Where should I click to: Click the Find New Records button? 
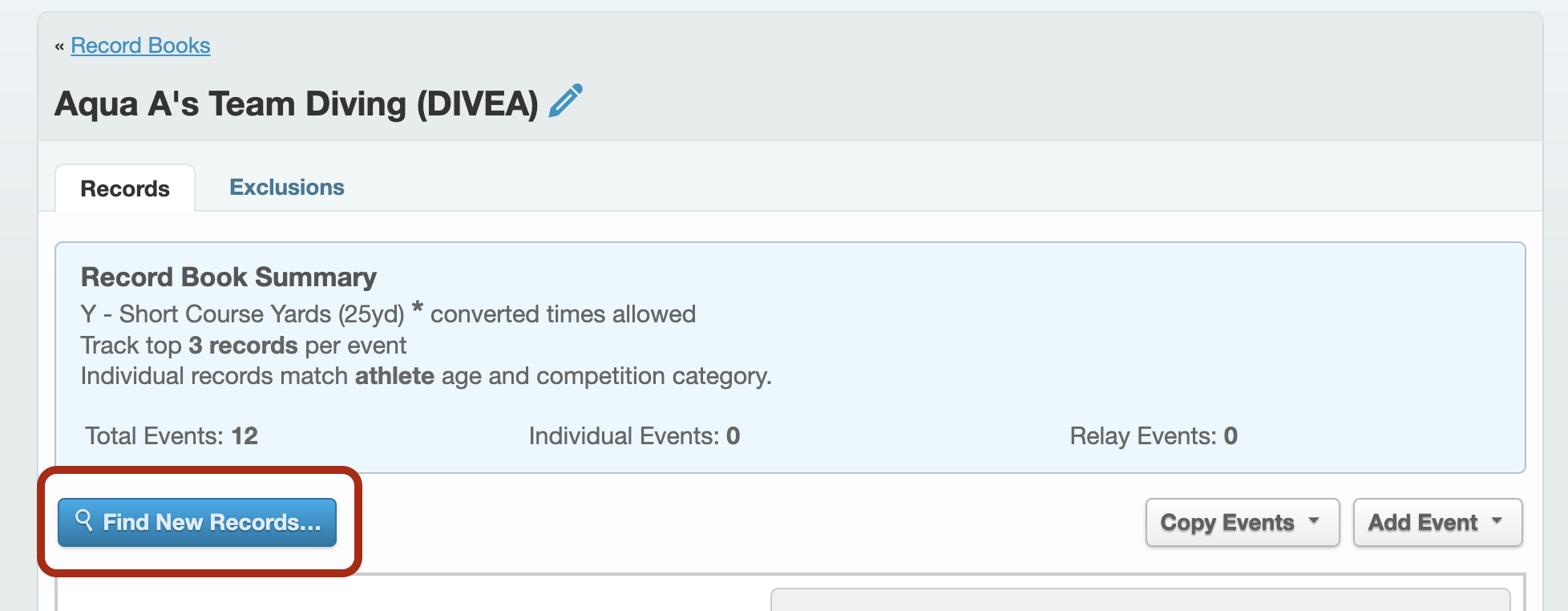pos(197,523)
